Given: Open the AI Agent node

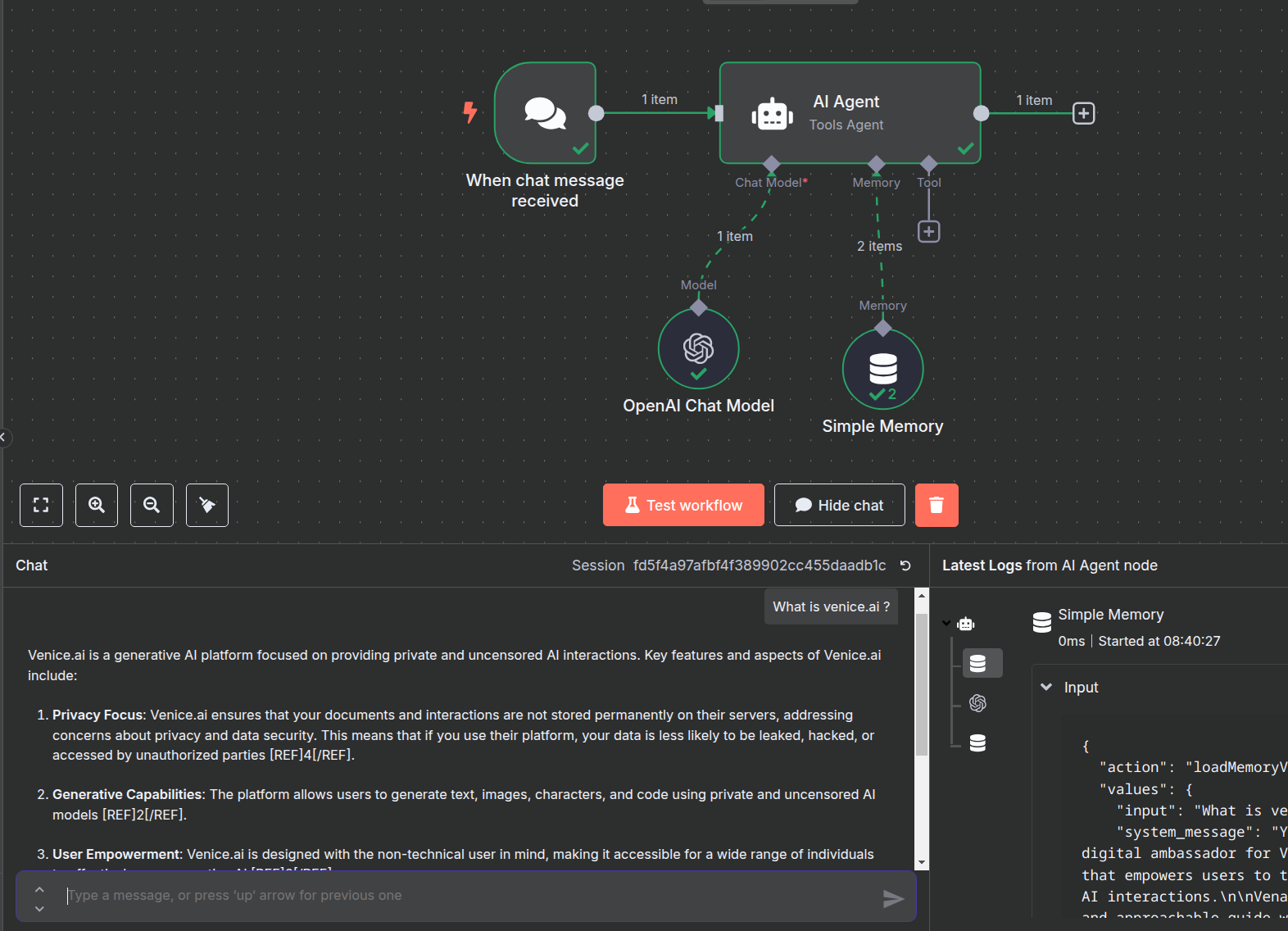Looking at the screenshot, I should [x=850, y=113].
